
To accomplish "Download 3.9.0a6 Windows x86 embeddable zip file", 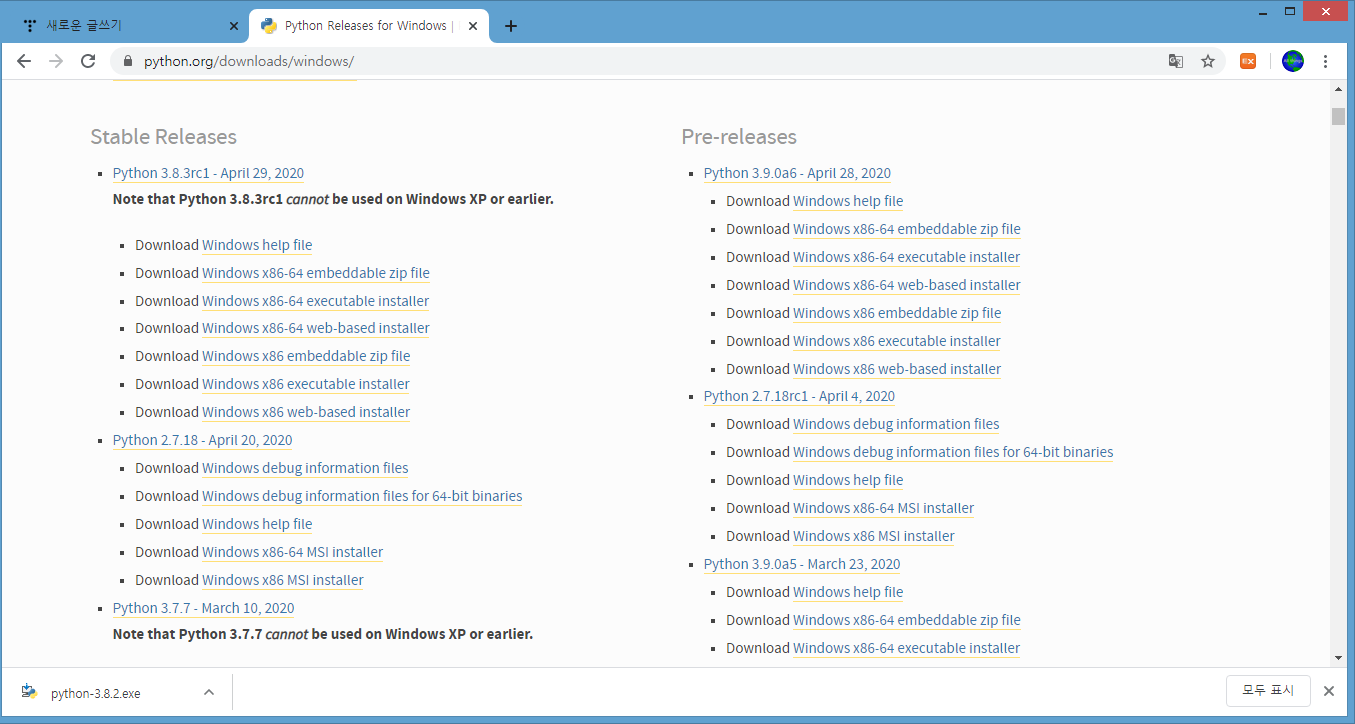I will pos(897,313).
